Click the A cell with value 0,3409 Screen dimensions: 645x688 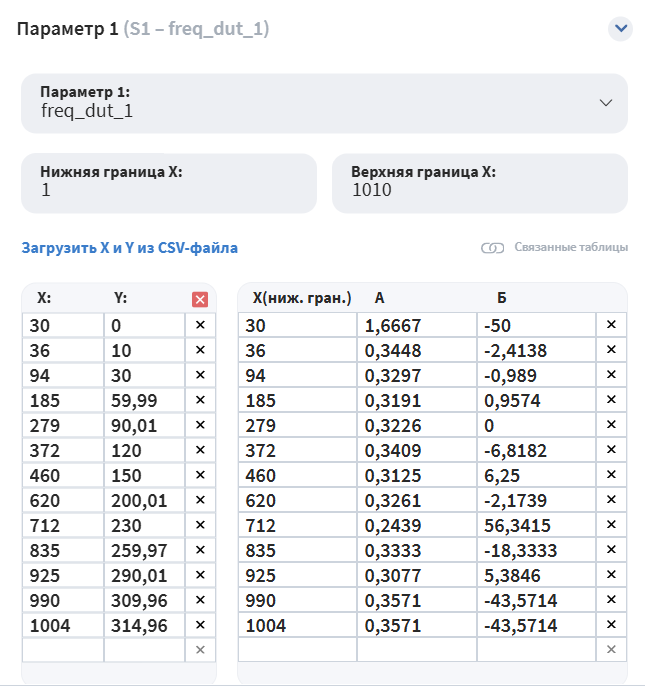(416, 450)
